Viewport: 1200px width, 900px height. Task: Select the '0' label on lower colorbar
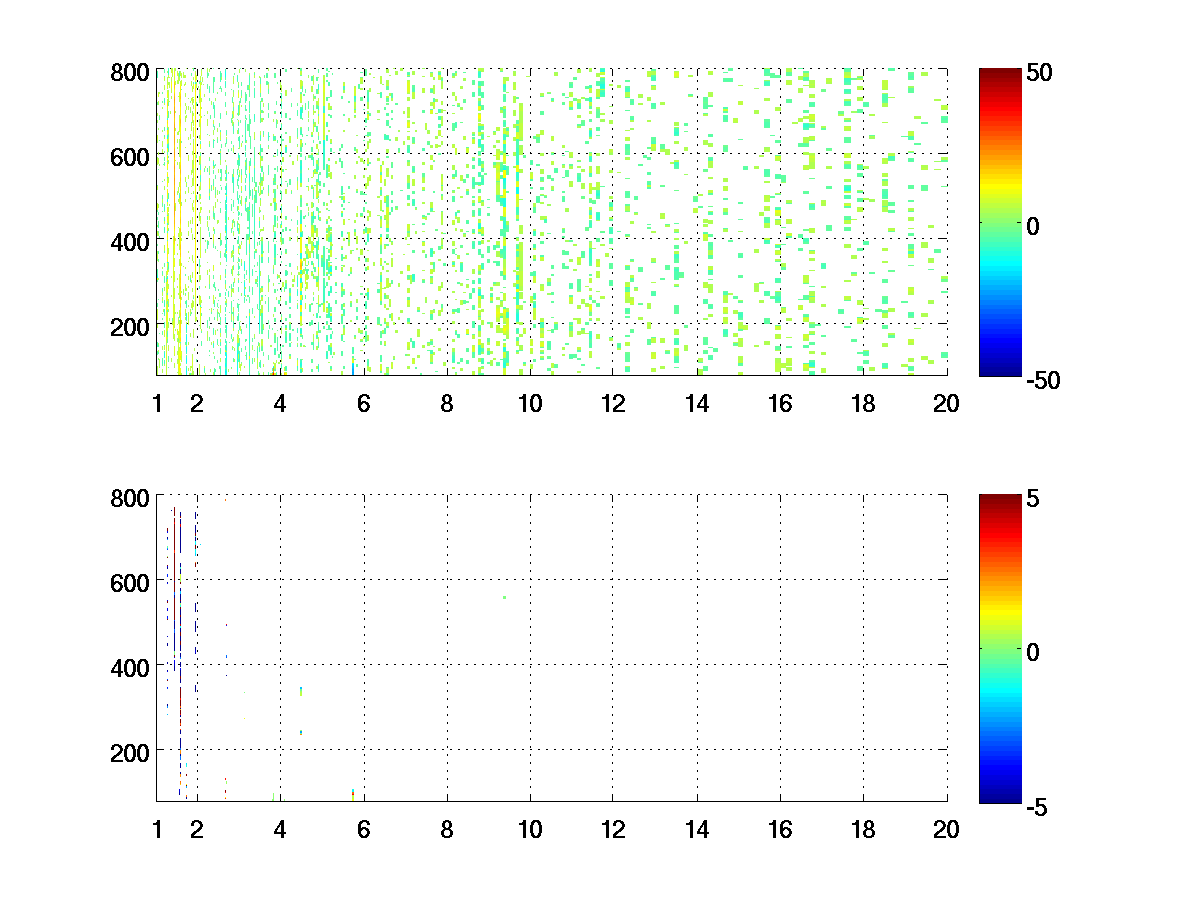tap(1033, 652)
